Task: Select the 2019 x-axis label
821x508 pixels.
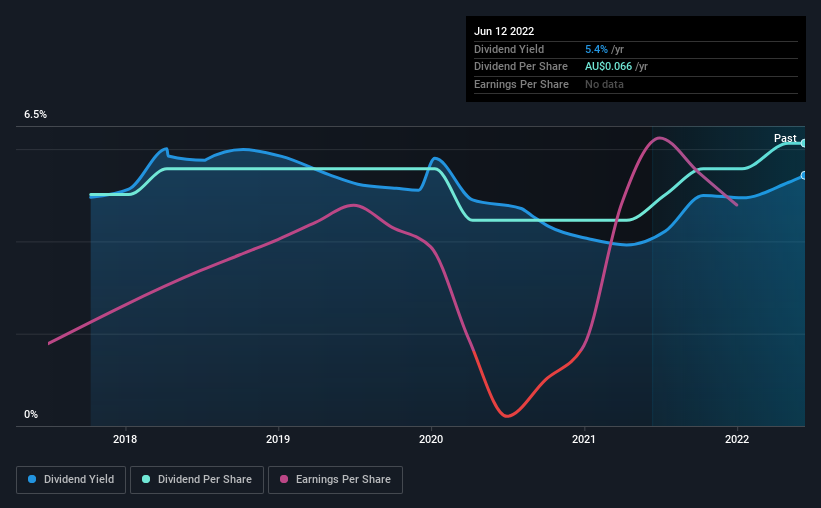Action: 278,439
